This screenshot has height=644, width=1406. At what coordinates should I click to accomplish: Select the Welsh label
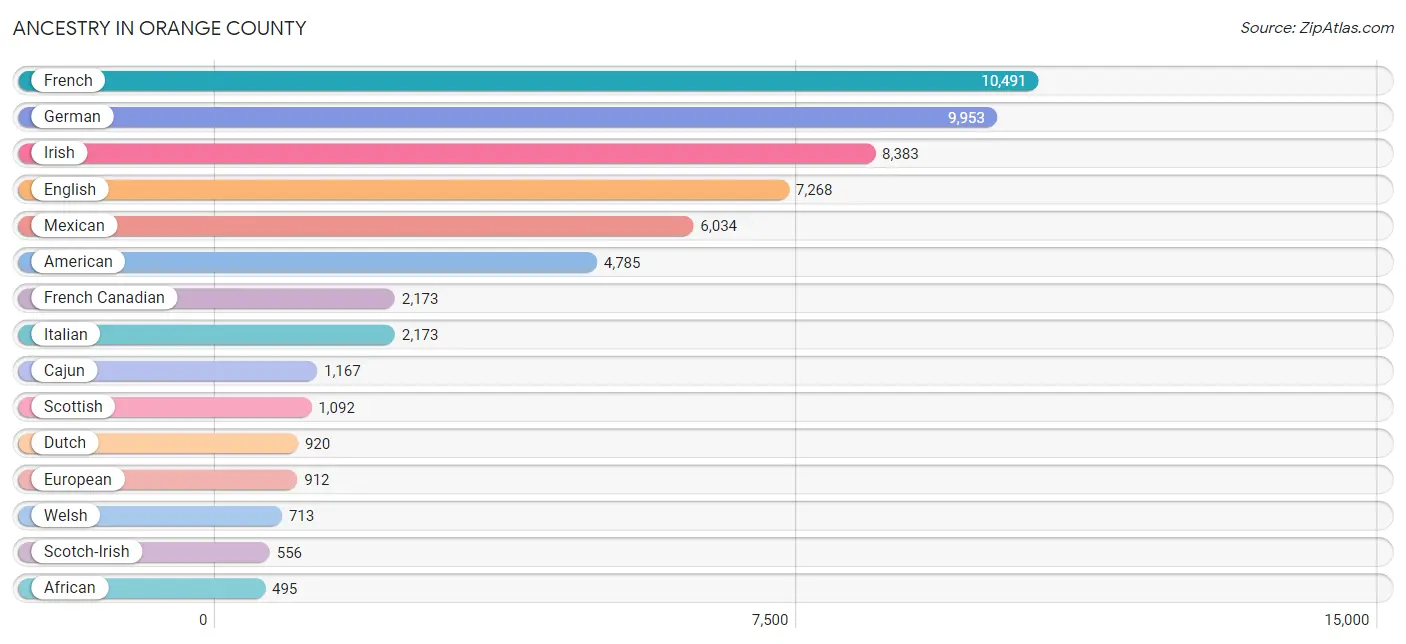tap(66, 516)
